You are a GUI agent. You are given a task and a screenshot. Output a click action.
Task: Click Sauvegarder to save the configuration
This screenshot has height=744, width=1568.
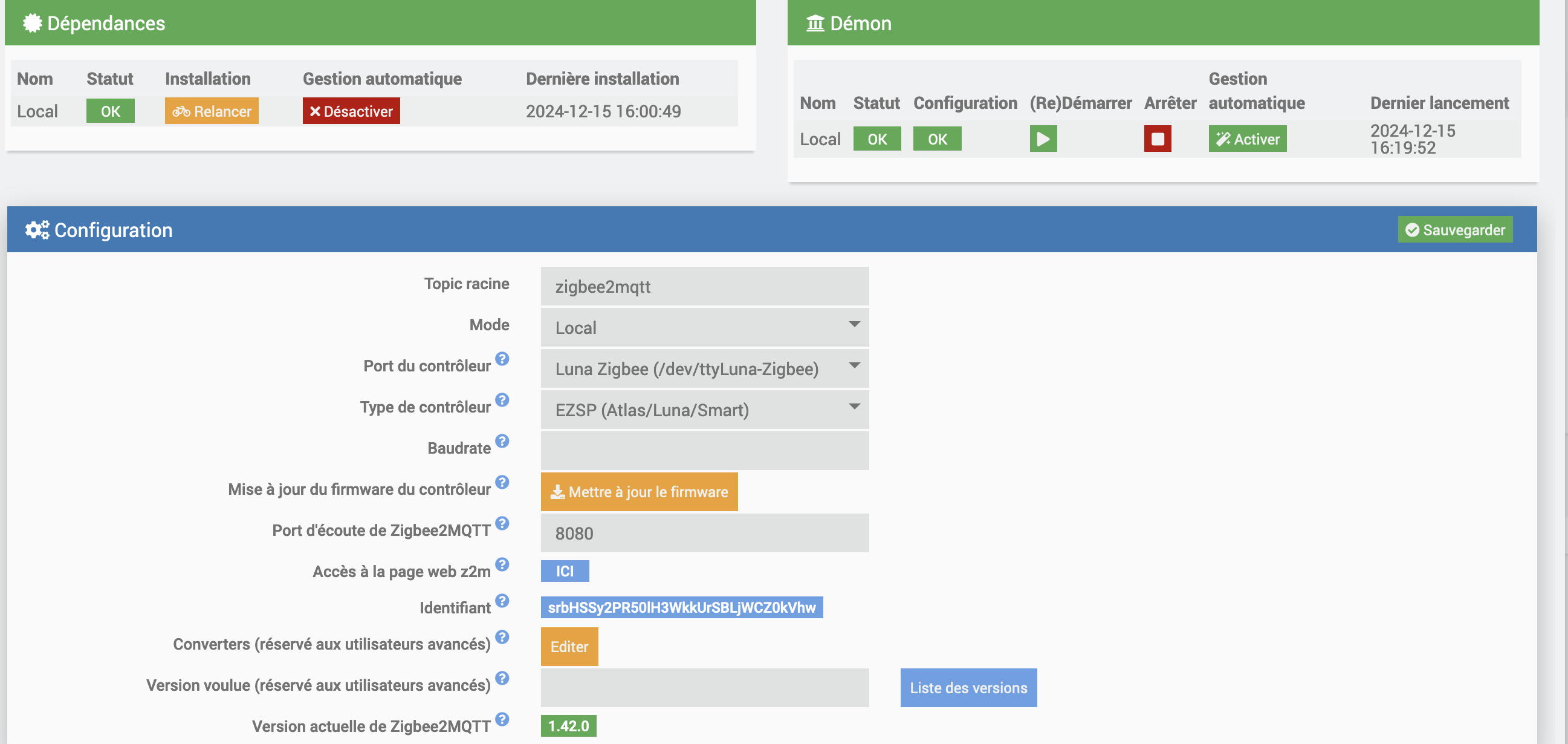(1455, 230)
